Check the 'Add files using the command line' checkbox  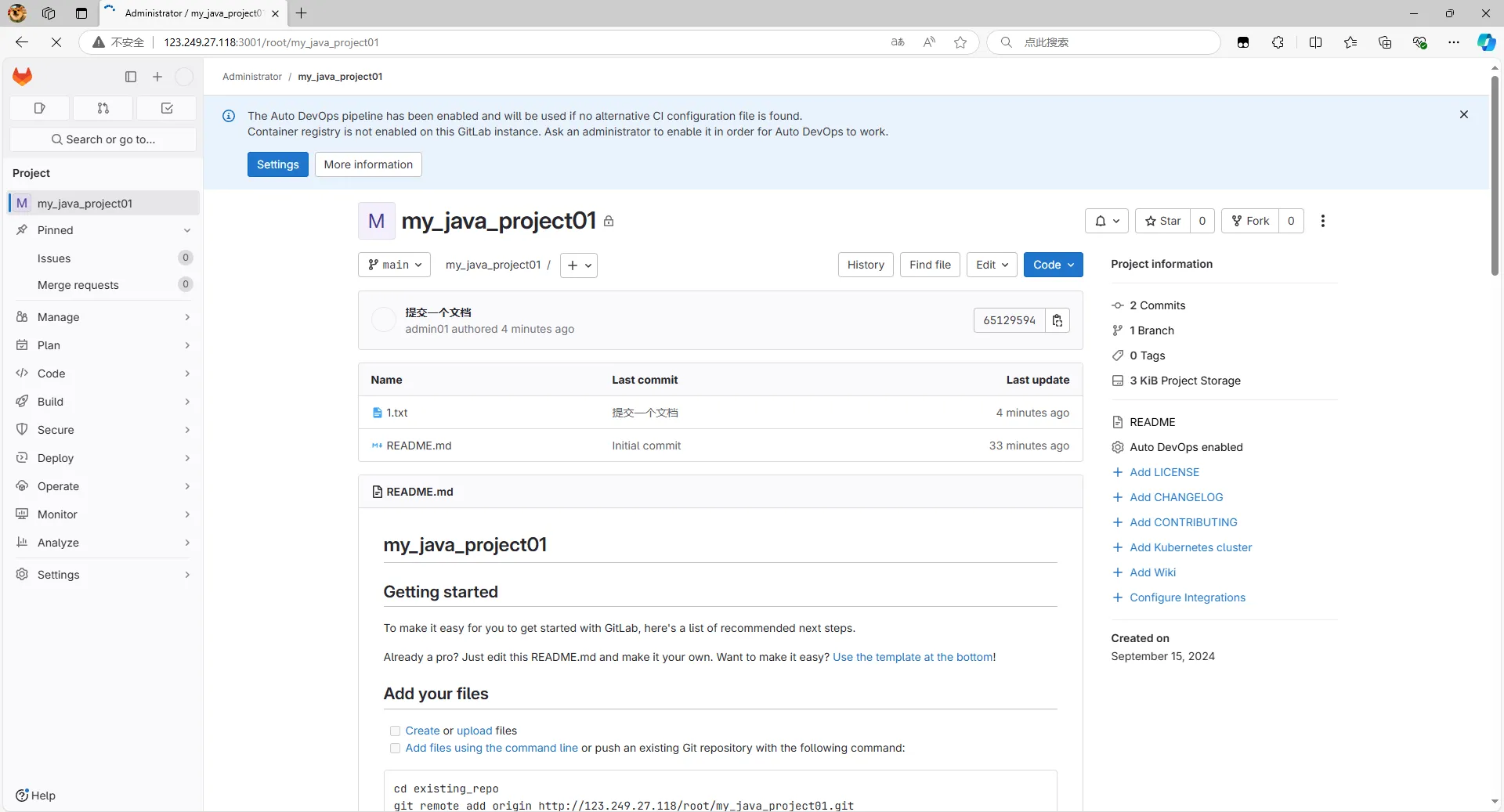point(395,748)
